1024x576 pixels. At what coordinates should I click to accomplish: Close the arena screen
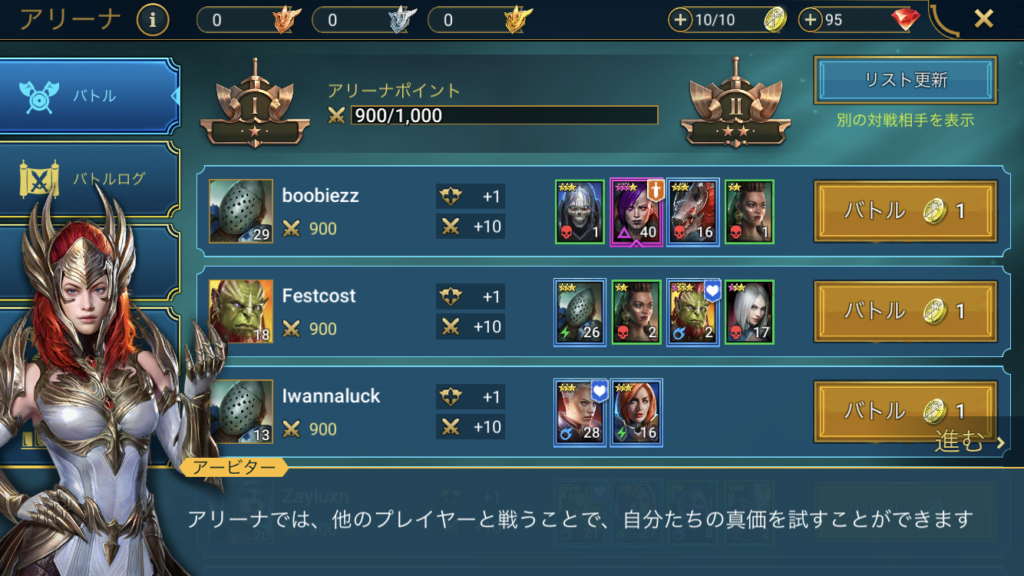(x=984, y=19)
